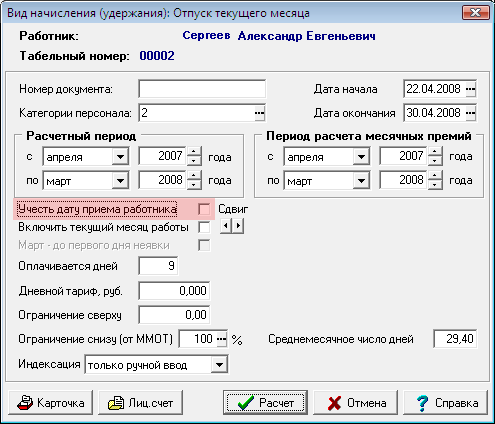The image size is (495, 424).
Task: Open the Лиц.счет personal account
Action: (x=140, y=403)
